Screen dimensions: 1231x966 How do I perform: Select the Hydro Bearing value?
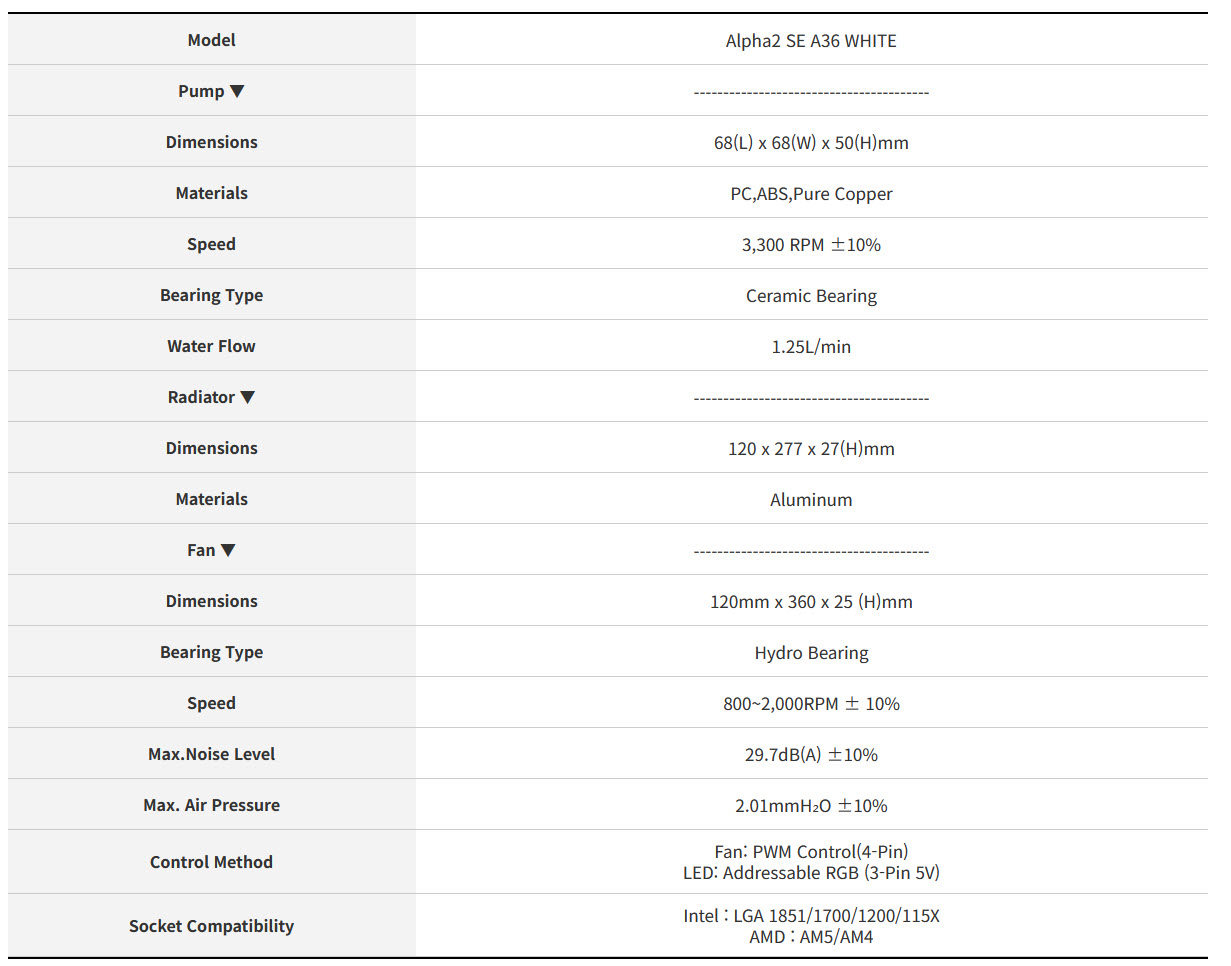(811, 653)
